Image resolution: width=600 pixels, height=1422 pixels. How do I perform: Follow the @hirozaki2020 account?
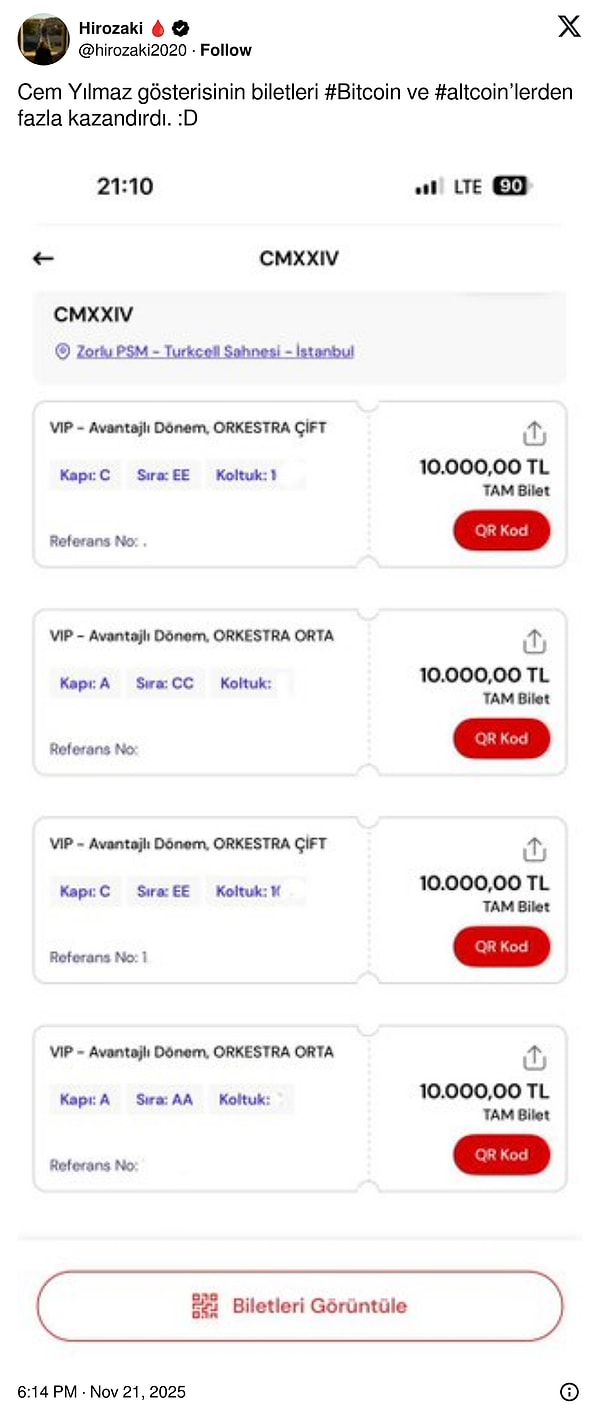(x=226, y=50)
